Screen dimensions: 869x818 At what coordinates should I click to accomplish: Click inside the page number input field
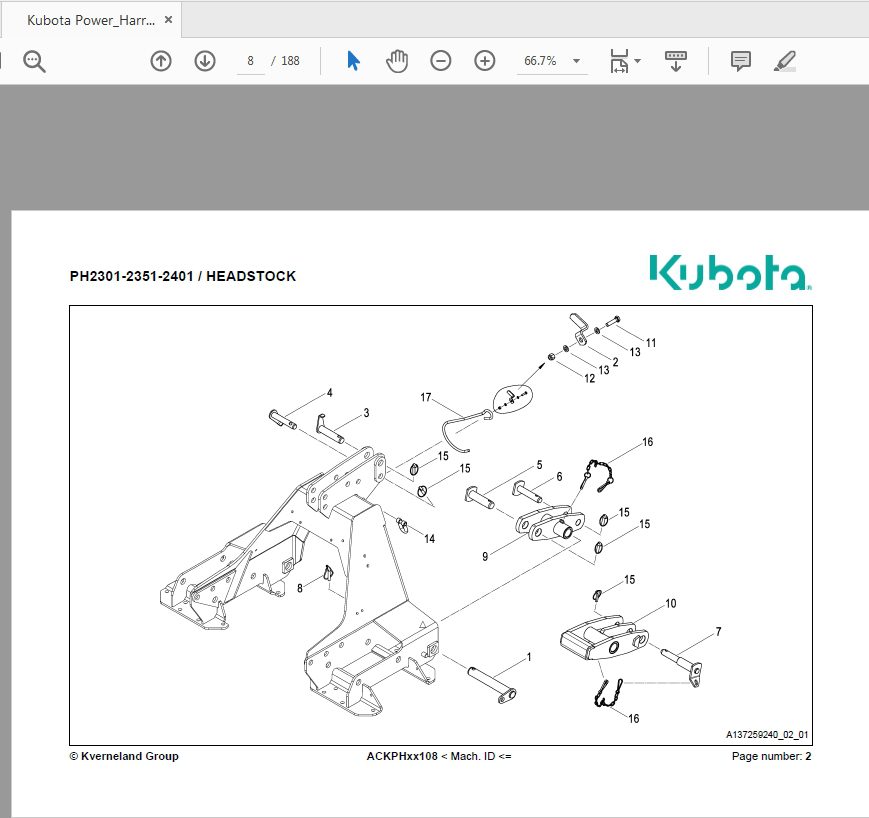[x=249, y=61]
